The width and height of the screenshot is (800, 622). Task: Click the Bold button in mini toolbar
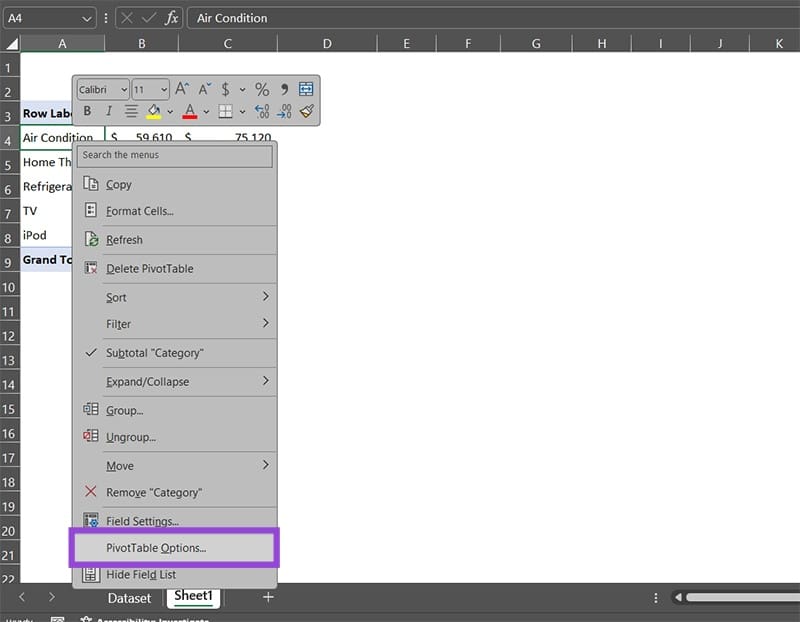tap(87, 111)
